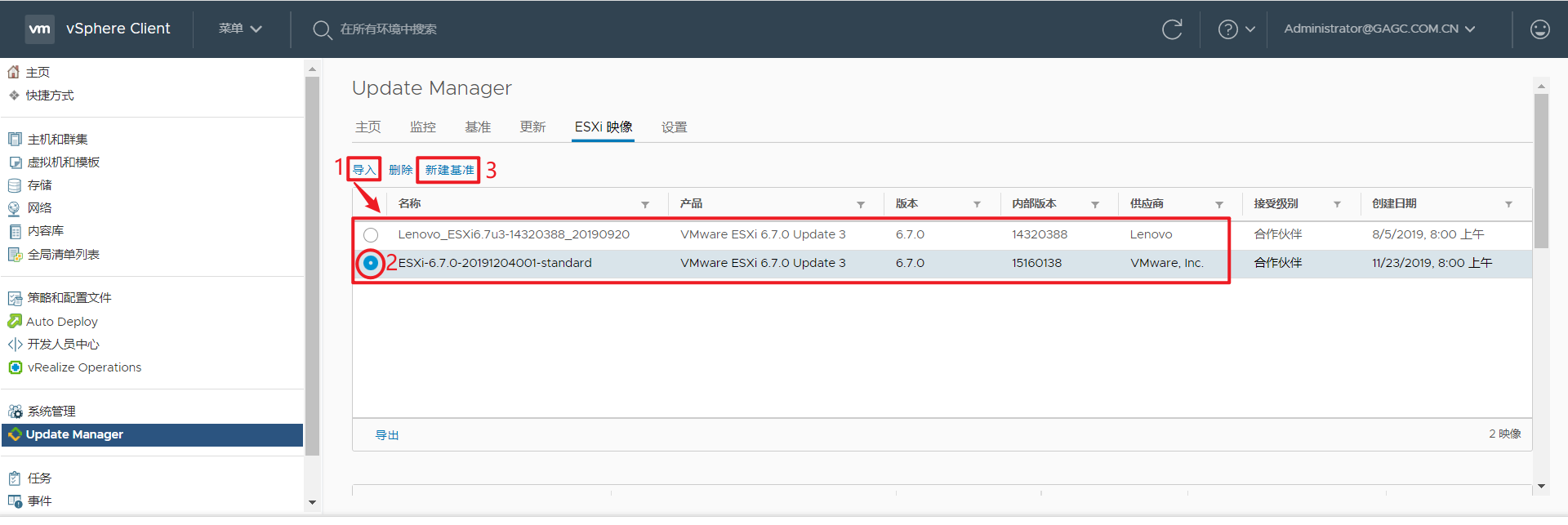Image resolution: width=1568 pixels, height=525 pixels.
Task: Click the main panel scroll-down arrow
Action: (x=1541, y=486)
